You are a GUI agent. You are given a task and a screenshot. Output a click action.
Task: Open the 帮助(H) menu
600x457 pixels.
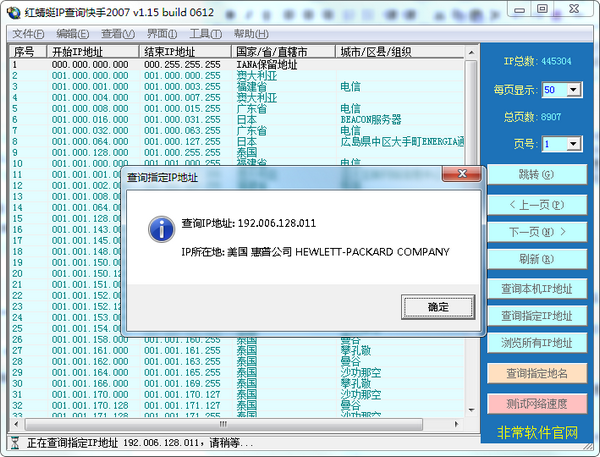250,33
